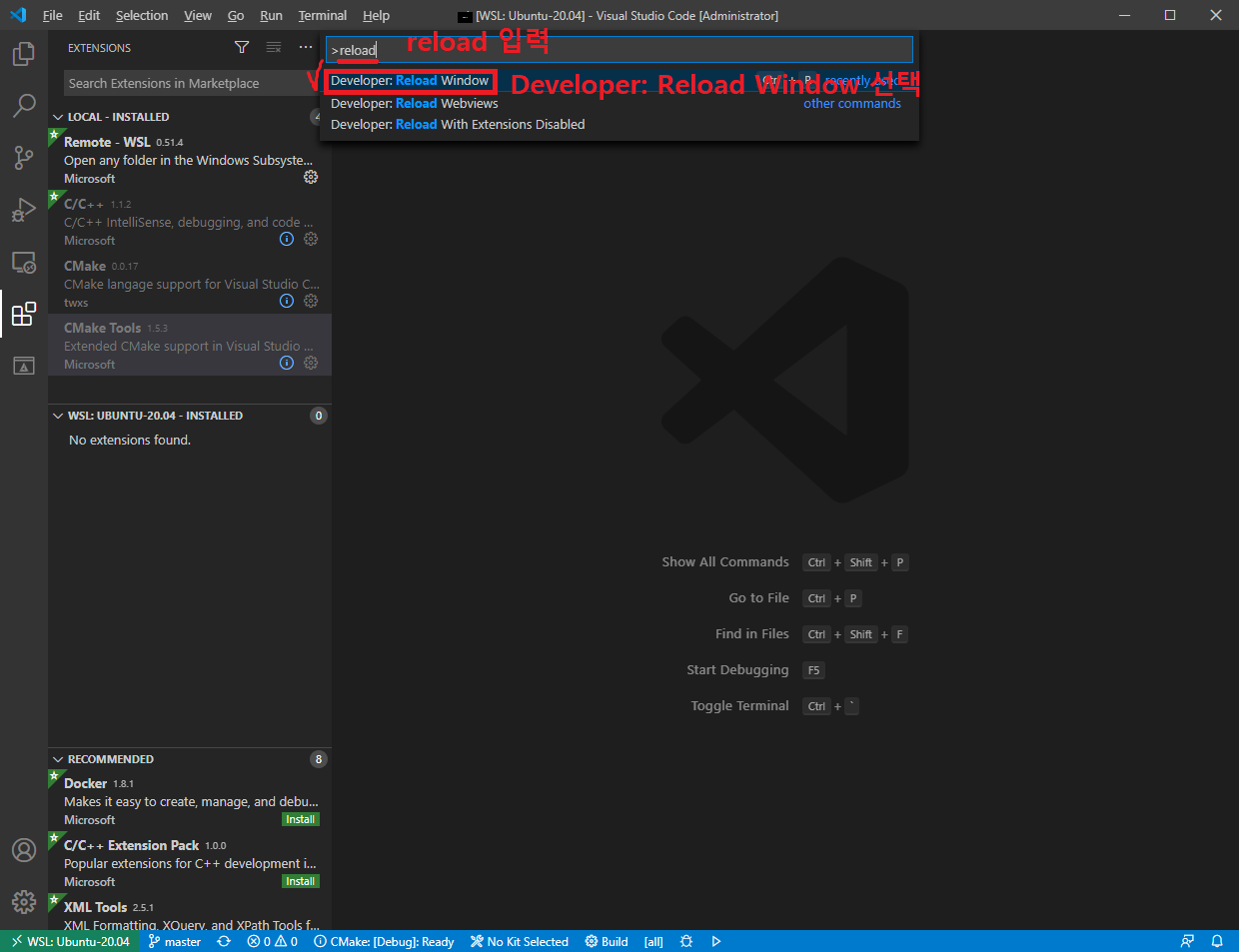Open the Explorer view in activity bar
The image size is (1239, 952).
pyautogui.click(x=24, y=54)
